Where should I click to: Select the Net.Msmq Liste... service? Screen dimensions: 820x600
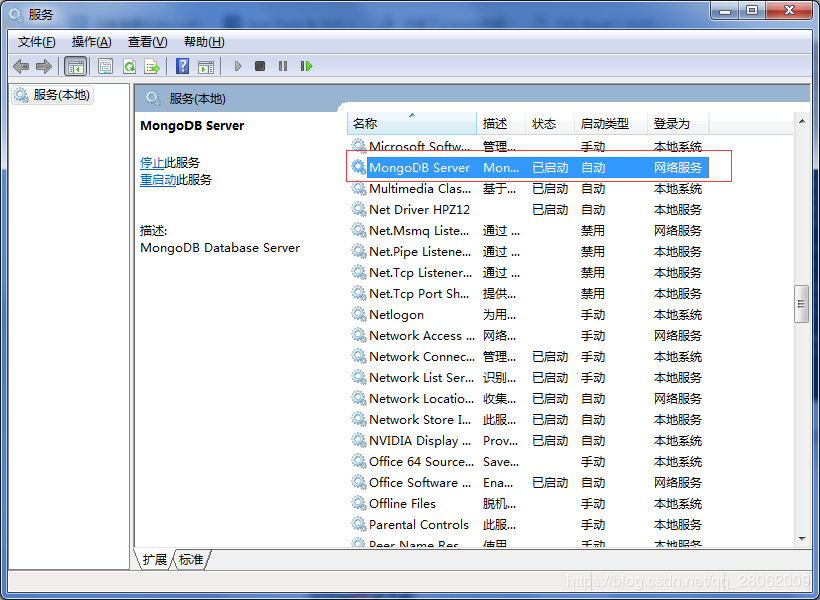[x=419, y=231]
